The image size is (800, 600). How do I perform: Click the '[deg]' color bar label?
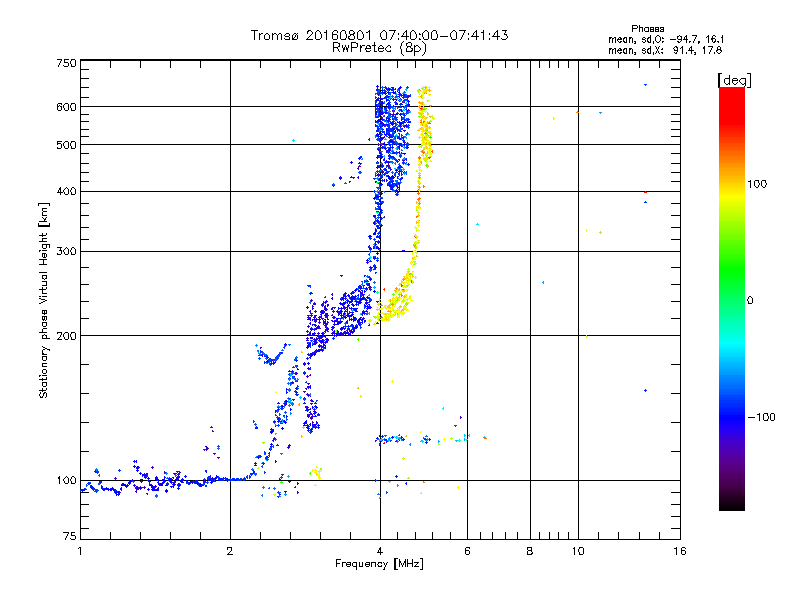pos(734,80)
